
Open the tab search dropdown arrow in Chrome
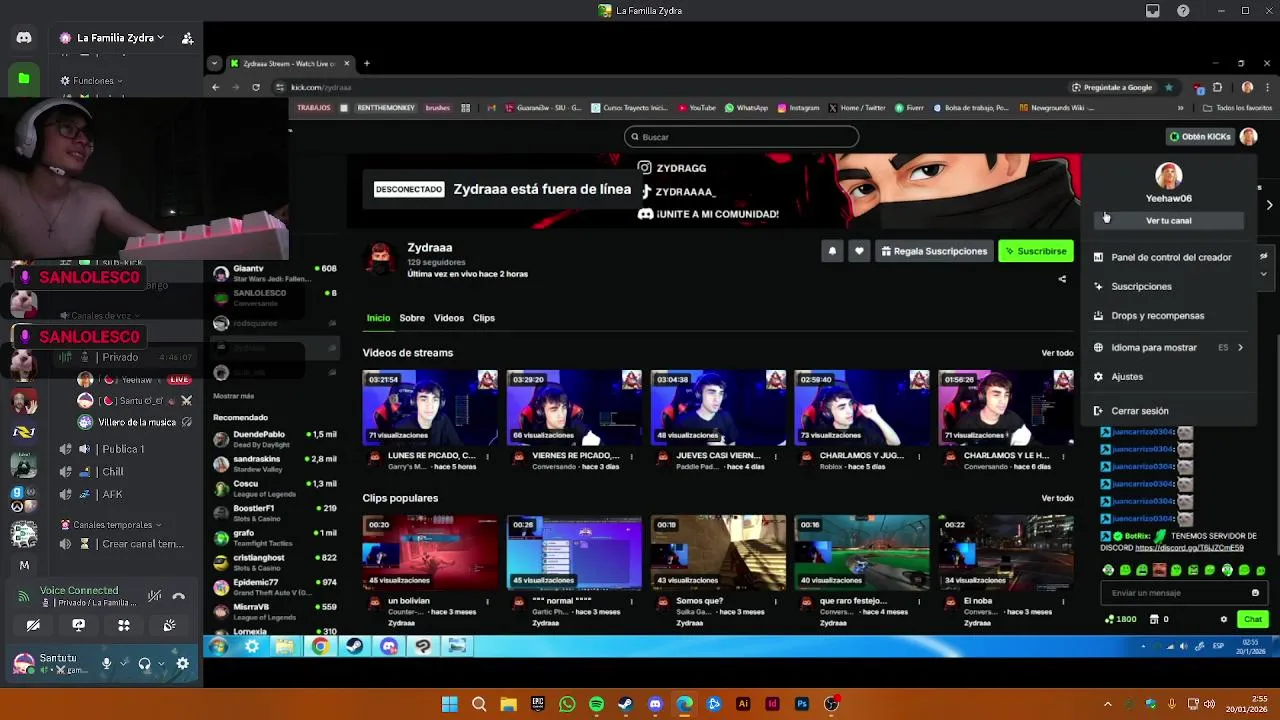[214, 63]
